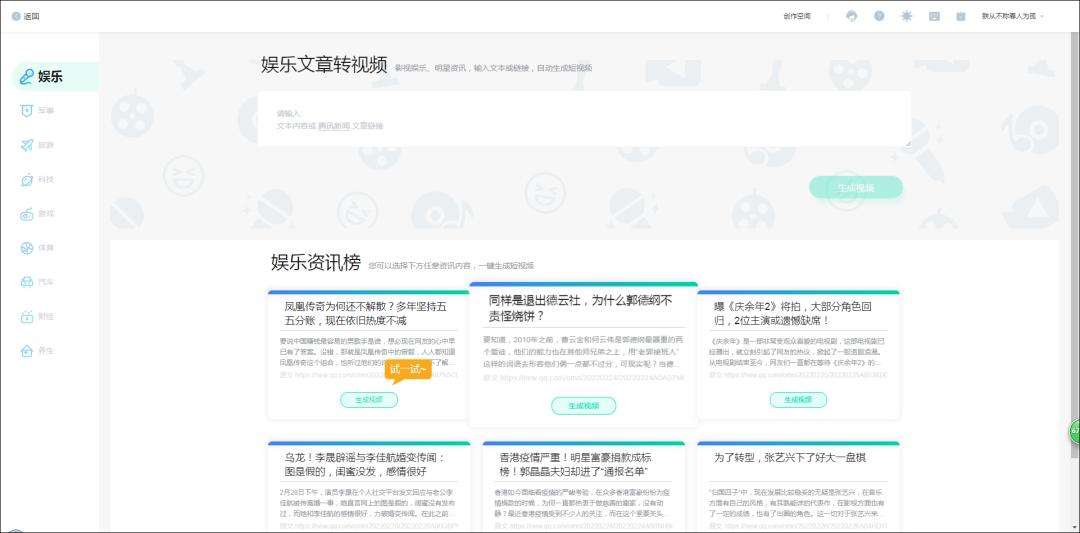
Task: Select the 香港疫情 article summary text
Action: pos(583,503)
